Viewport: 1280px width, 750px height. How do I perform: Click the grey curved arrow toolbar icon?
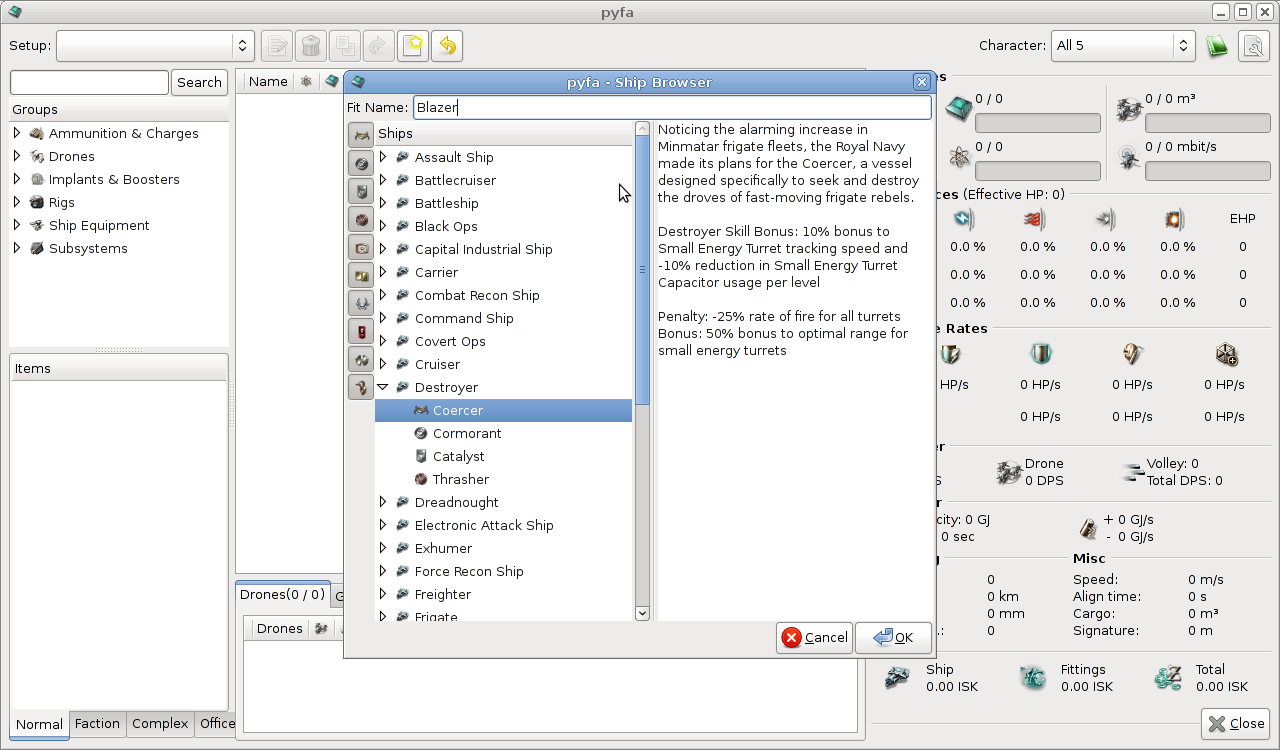(x=379, y=46)
